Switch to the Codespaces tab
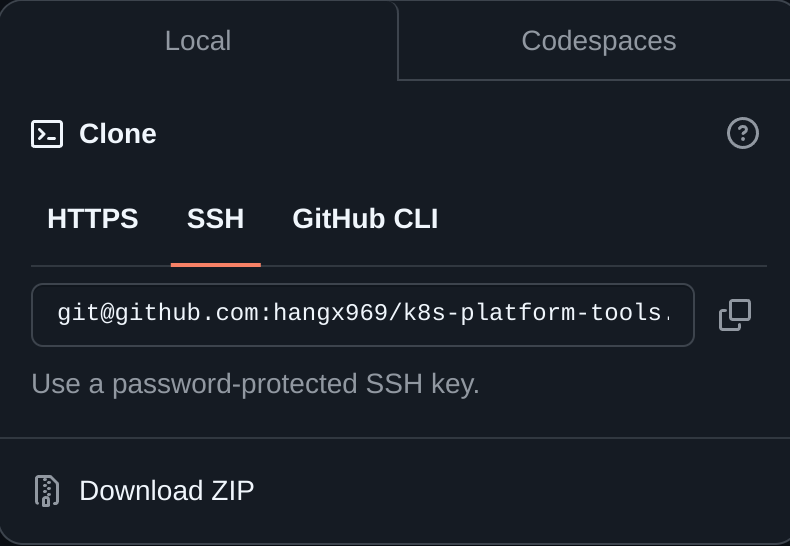Viewport: 790px width, 546px height. click(599, 40)
